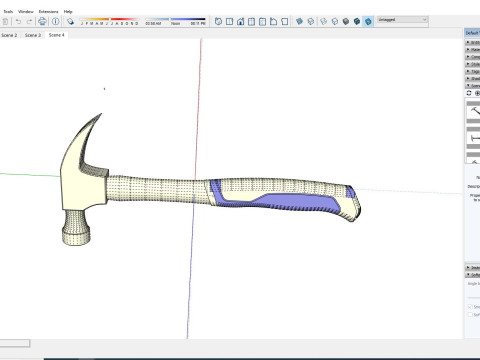Select the Scene 4 tab
480x360 pixels.
56,35
